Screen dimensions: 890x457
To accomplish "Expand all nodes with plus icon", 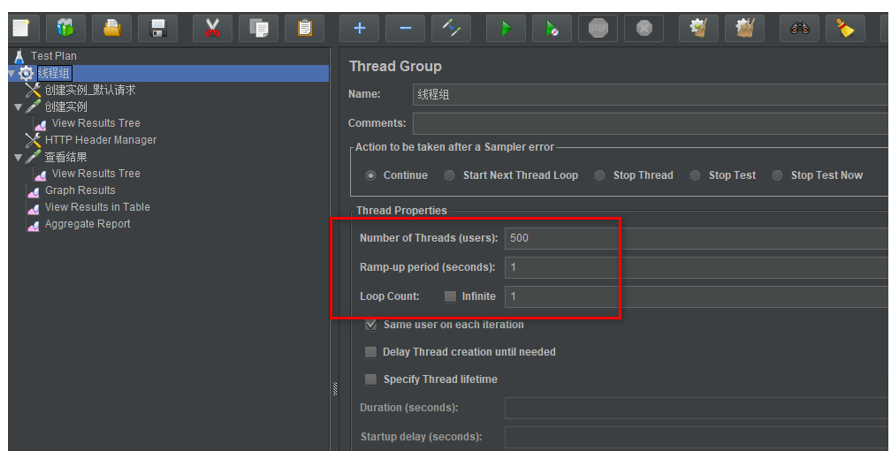I will (x=359, y=28).
